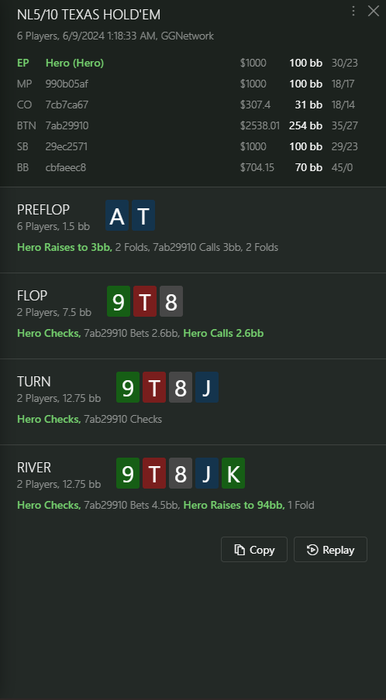Click the green 9 card on the flop
The width and height of the screenshot is (386, 700).
[118, 302]
